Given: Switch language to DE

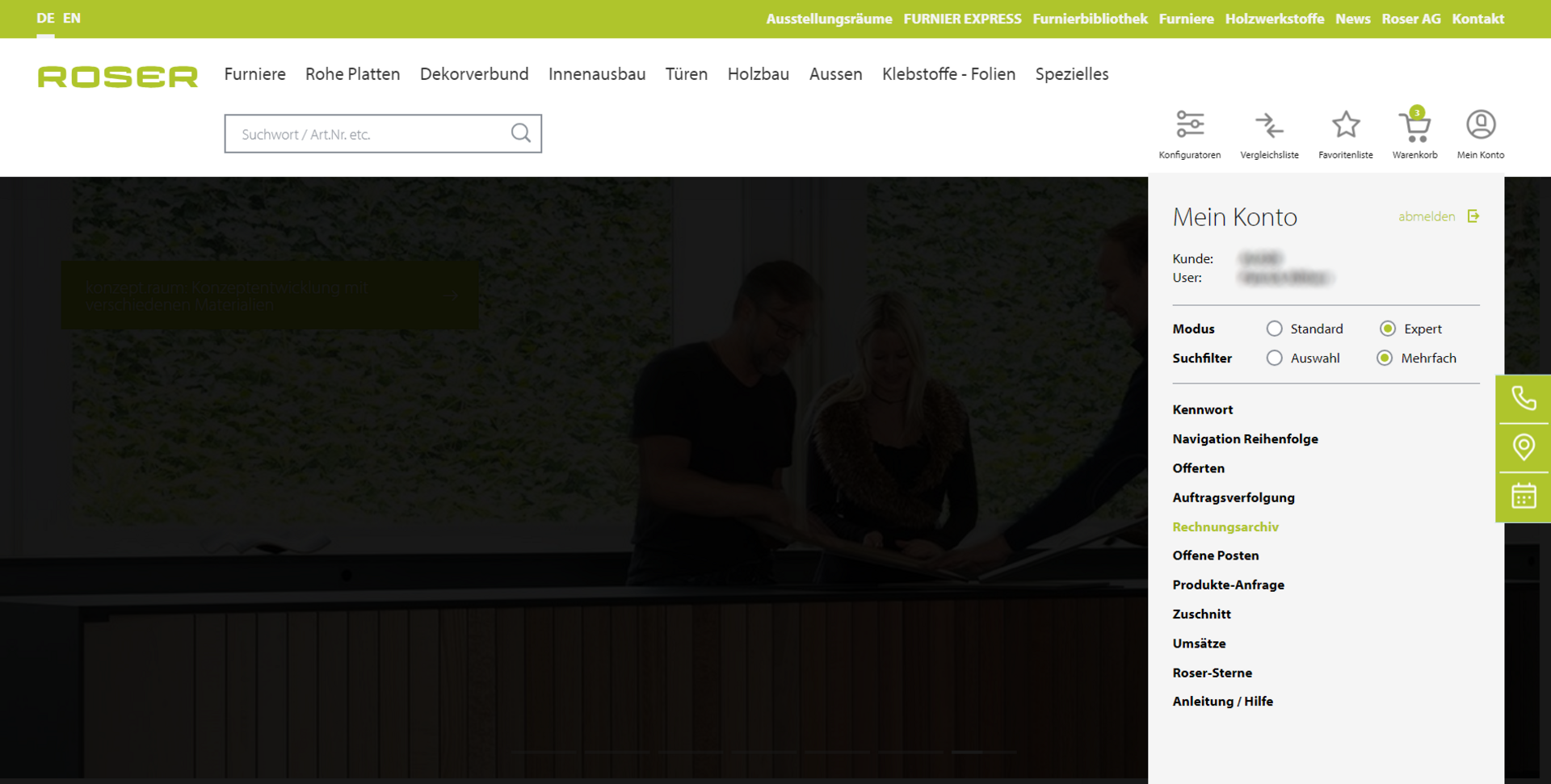Looking at the screenshot, I should (x=45, y=18).
